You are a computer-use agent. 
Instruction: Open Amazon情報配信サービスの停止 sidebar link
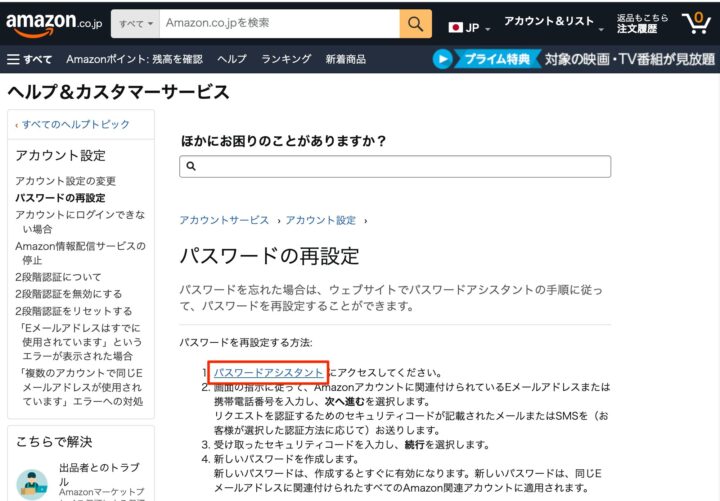coord(80,253)
